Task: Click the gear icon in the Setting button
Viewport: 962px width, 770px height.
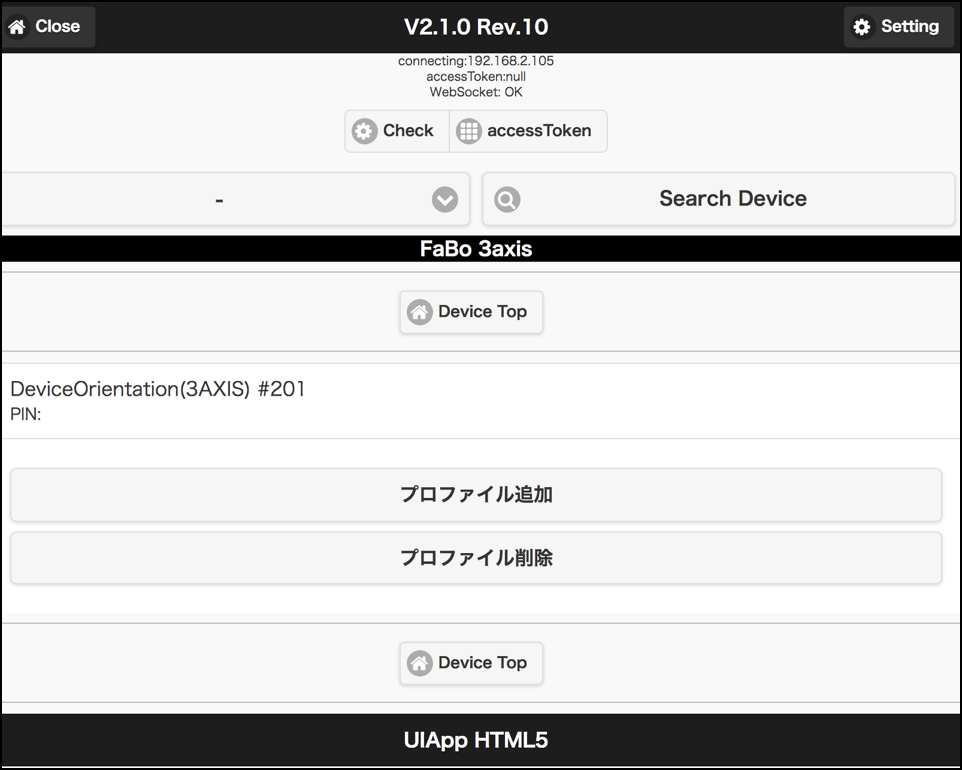Action: (x=861, y=27)
